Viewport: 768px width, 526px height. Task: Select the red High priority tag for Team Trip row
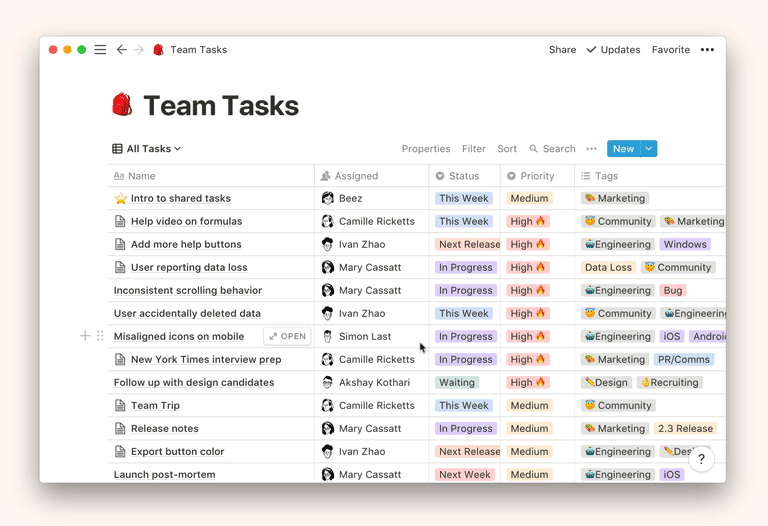click(x=529, y=406)
